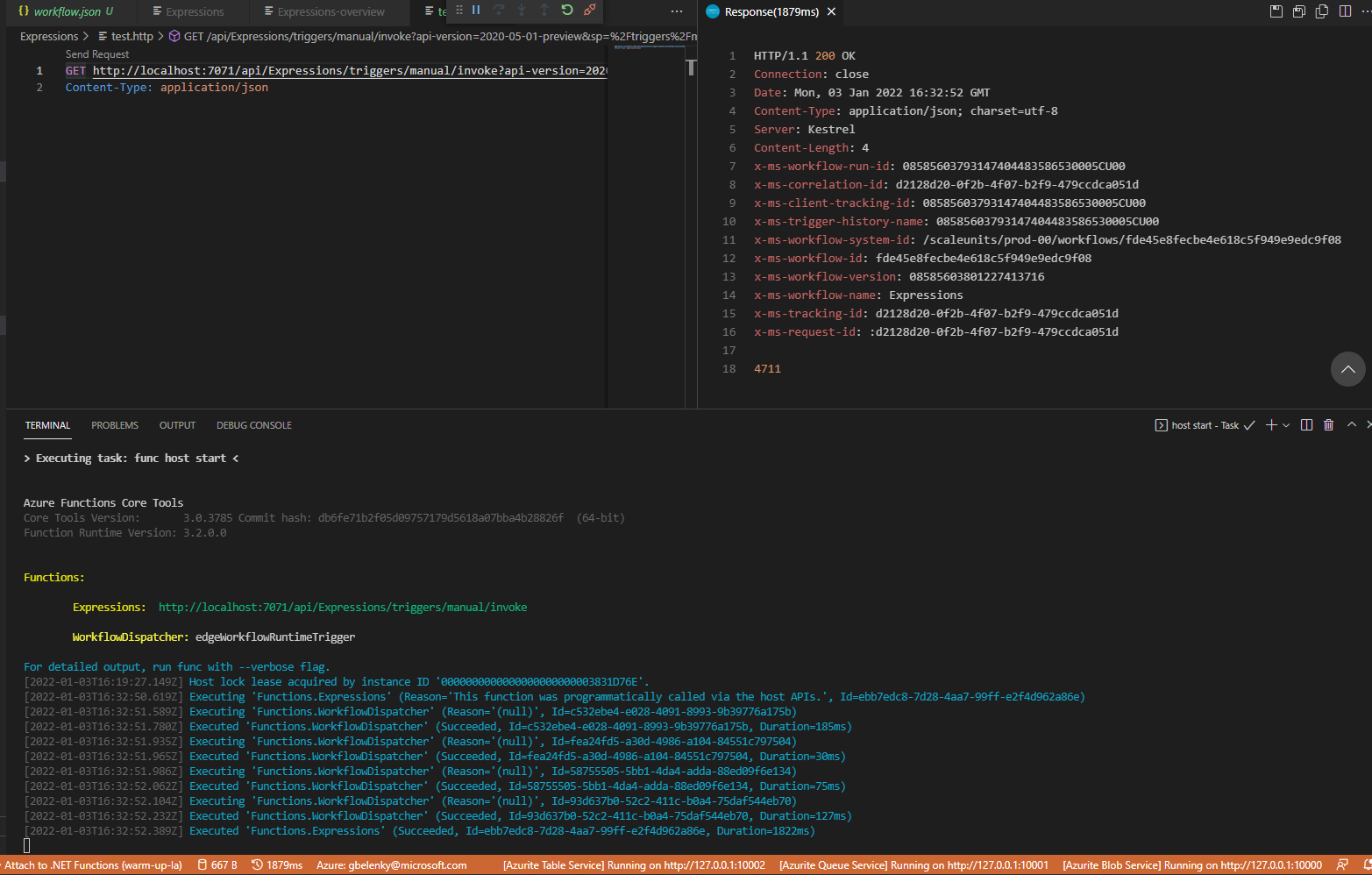Image resolution: width=1372 pixels, height=875 pixels.
Task: Click the Server: Kestrel response header
Action: (x=804, y=130)
